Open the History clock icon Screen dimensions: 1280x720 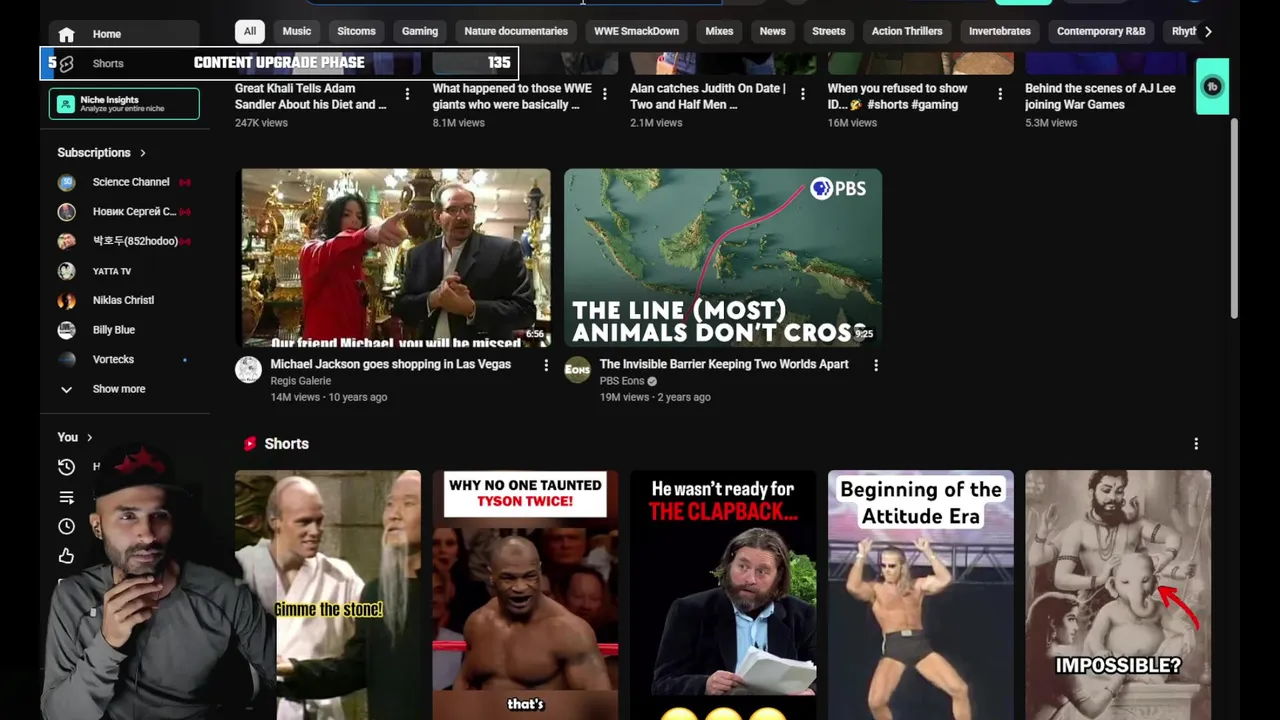pyautogui.click(x=66, y=467)
